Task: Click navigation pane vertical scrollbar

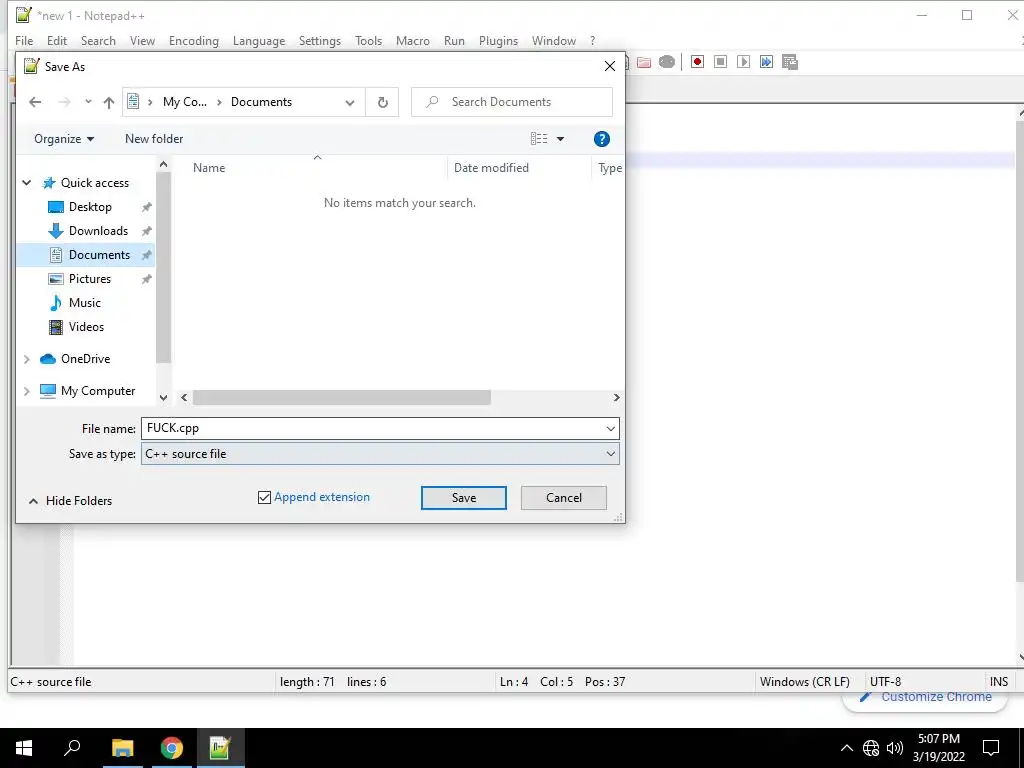Action: click(163, 268)
